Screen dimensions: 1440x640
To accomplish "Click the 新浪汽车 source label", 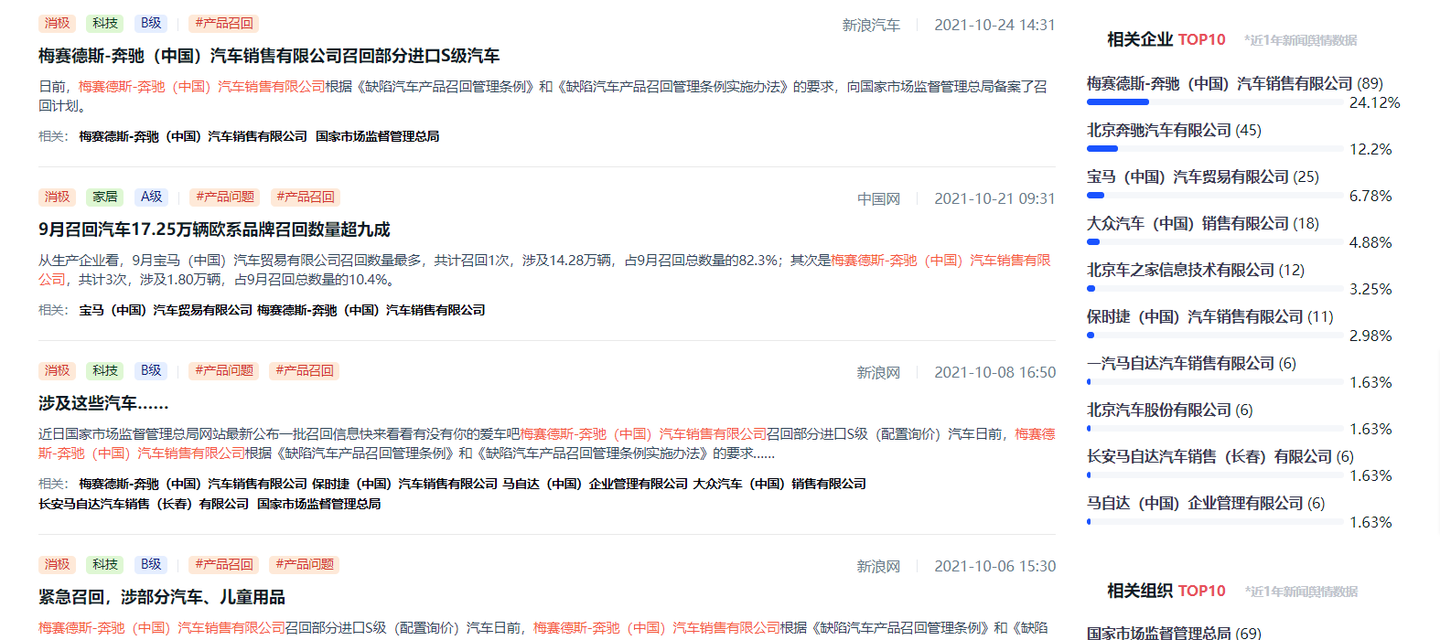I will tap(871, 25).
